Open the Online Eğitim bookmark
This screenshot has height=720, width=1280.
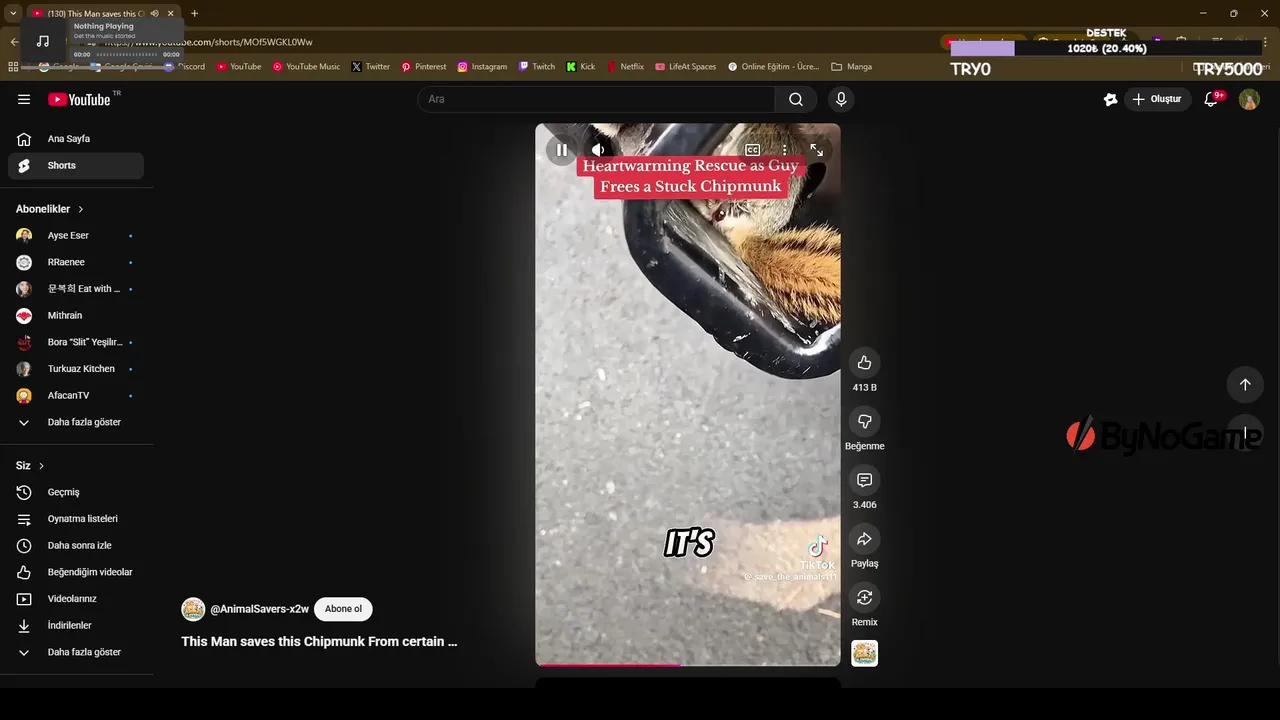773,67
